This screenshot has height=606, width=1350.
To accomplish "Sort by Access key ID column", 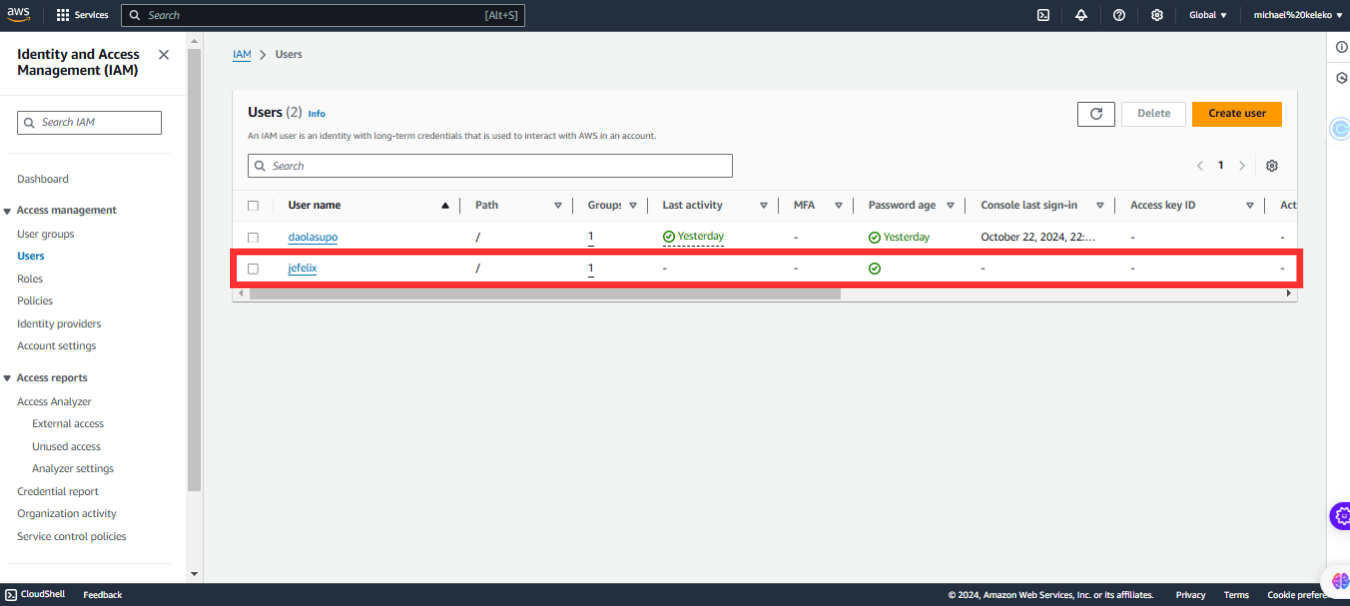I will (x=1250, y=205).
